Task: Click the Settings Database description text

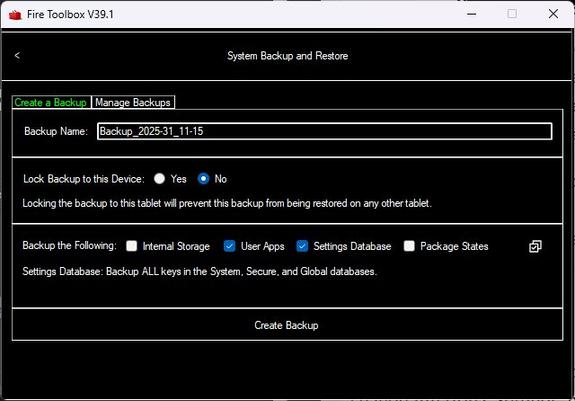Action: (x=199, y=272)
